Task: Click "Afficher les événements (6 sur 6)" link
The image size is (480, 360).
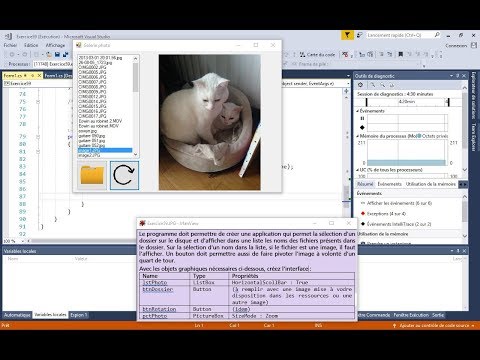Action: (399, 203)
